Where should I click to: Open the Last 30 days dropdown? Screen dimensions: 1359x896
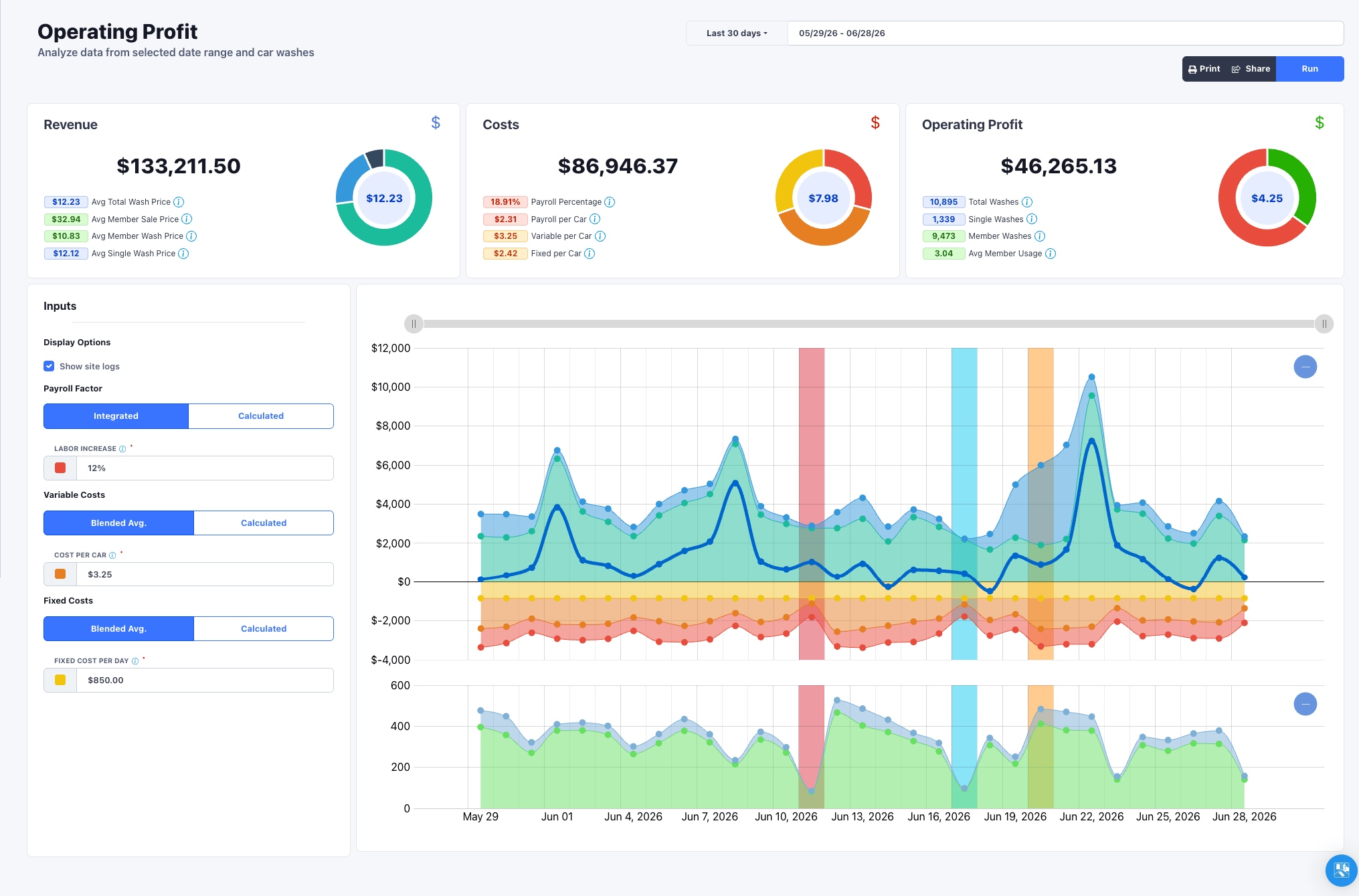tap(737, 33)
